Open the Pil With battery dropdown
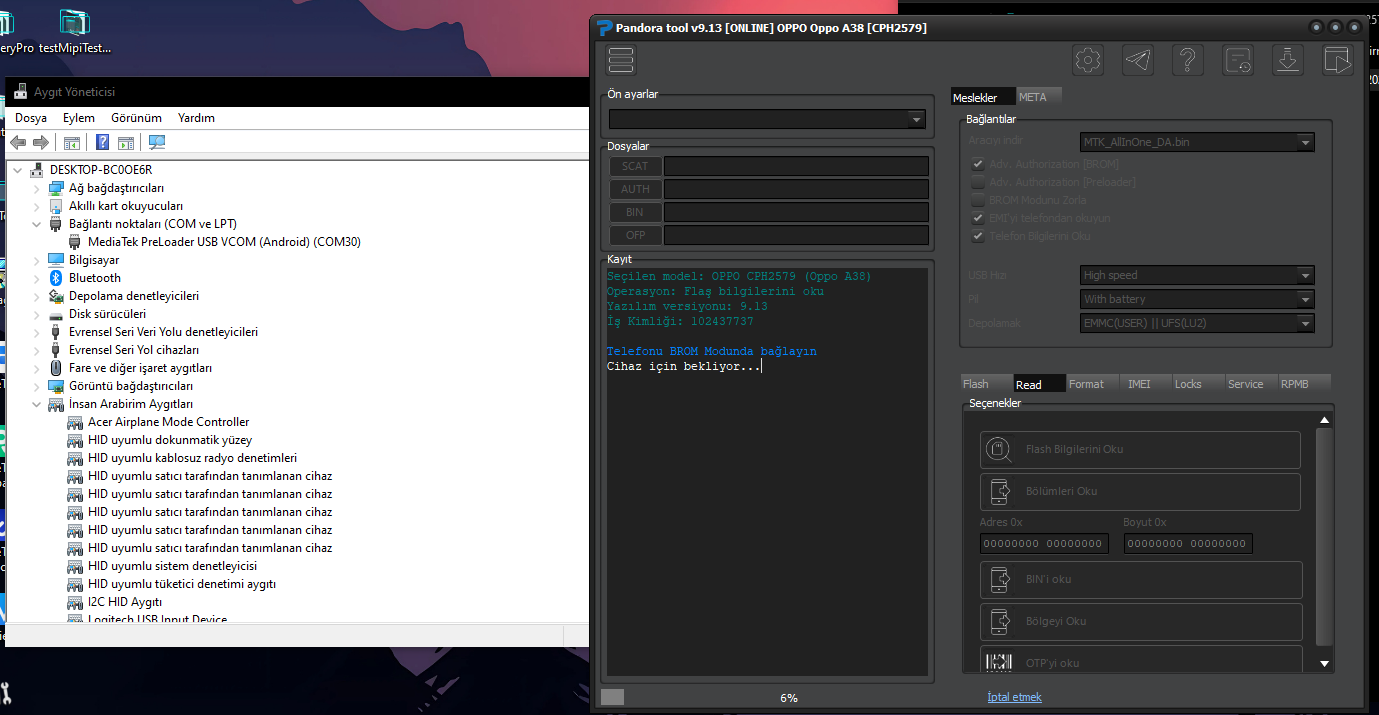1379x715 pixels. pyautogui.click(x=1198, y=299)
